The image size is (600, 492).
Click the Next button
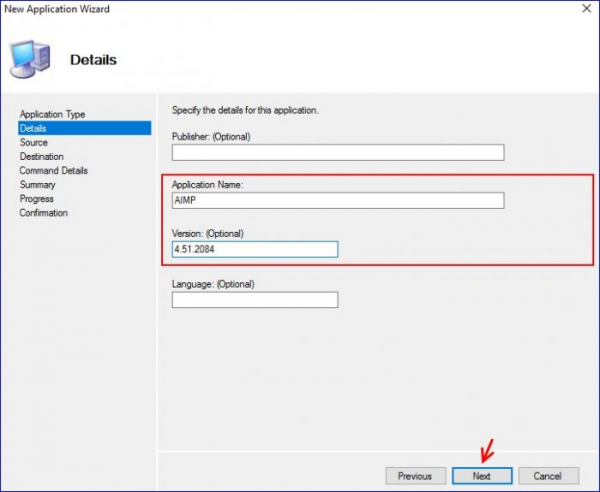pyautogui.click(x=482, y=476)
